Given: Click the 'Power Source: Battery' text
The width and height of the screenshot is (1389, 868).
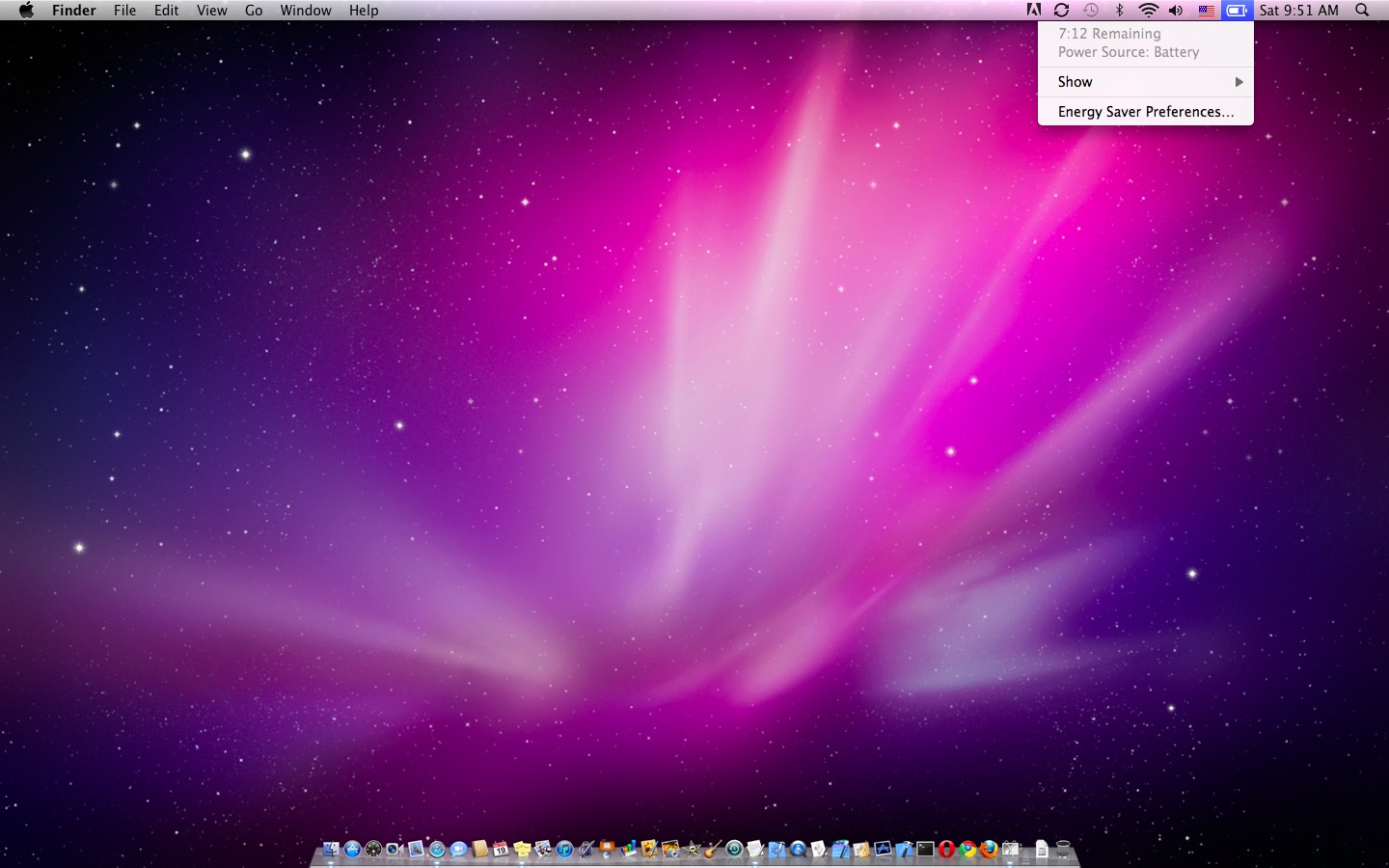Looking at the screenshot, I should [1129, 52].
